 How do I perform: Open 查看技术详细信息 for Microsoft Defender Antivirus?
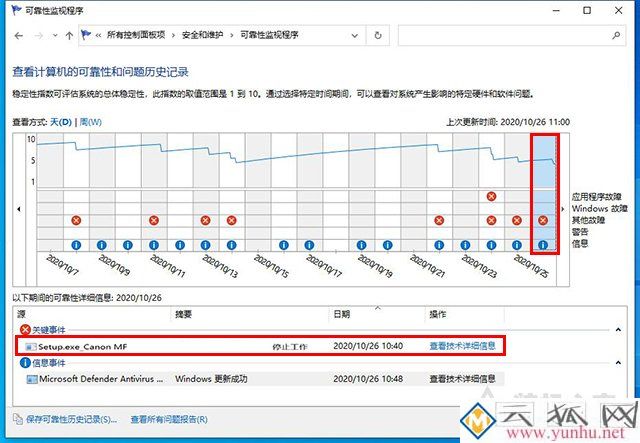[462, 379]
